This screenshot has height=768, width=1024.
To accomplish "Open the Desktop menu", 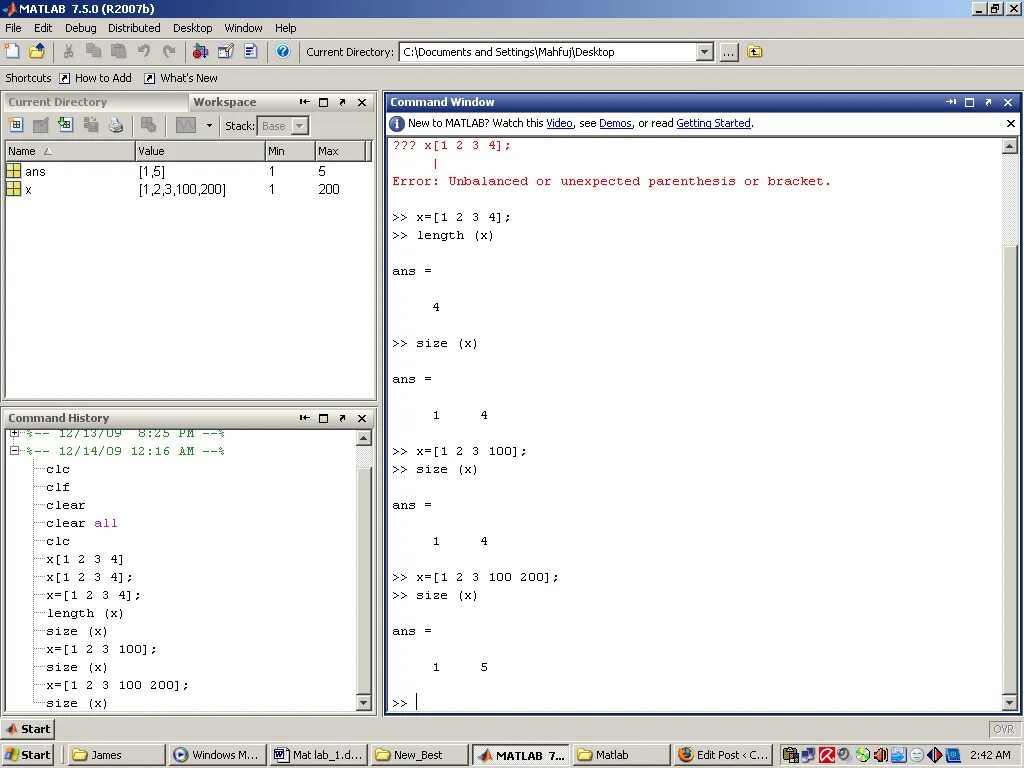I will pyautogui.click(x=193, y=28).
